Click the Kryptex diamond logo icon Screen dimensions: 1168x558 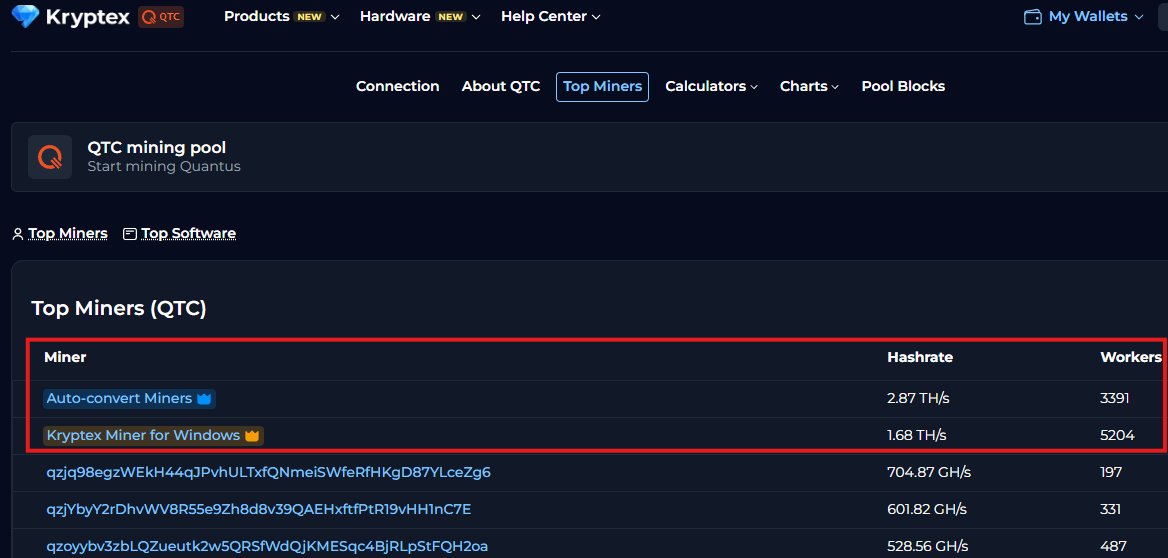point(25,16)
